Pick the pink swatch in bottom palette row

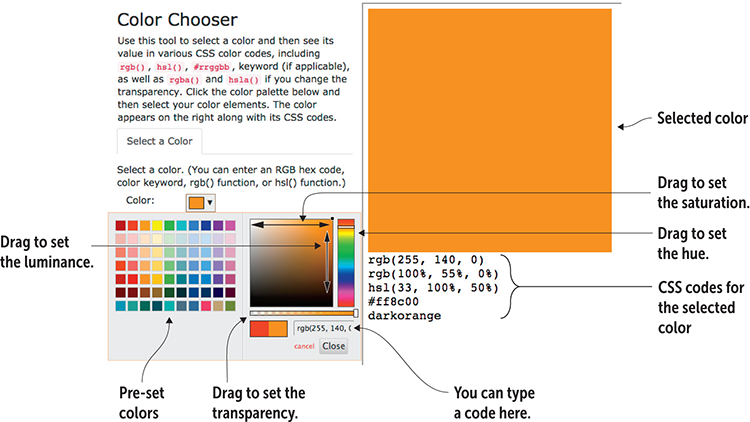pyautogui.click(x=204, y=306)
